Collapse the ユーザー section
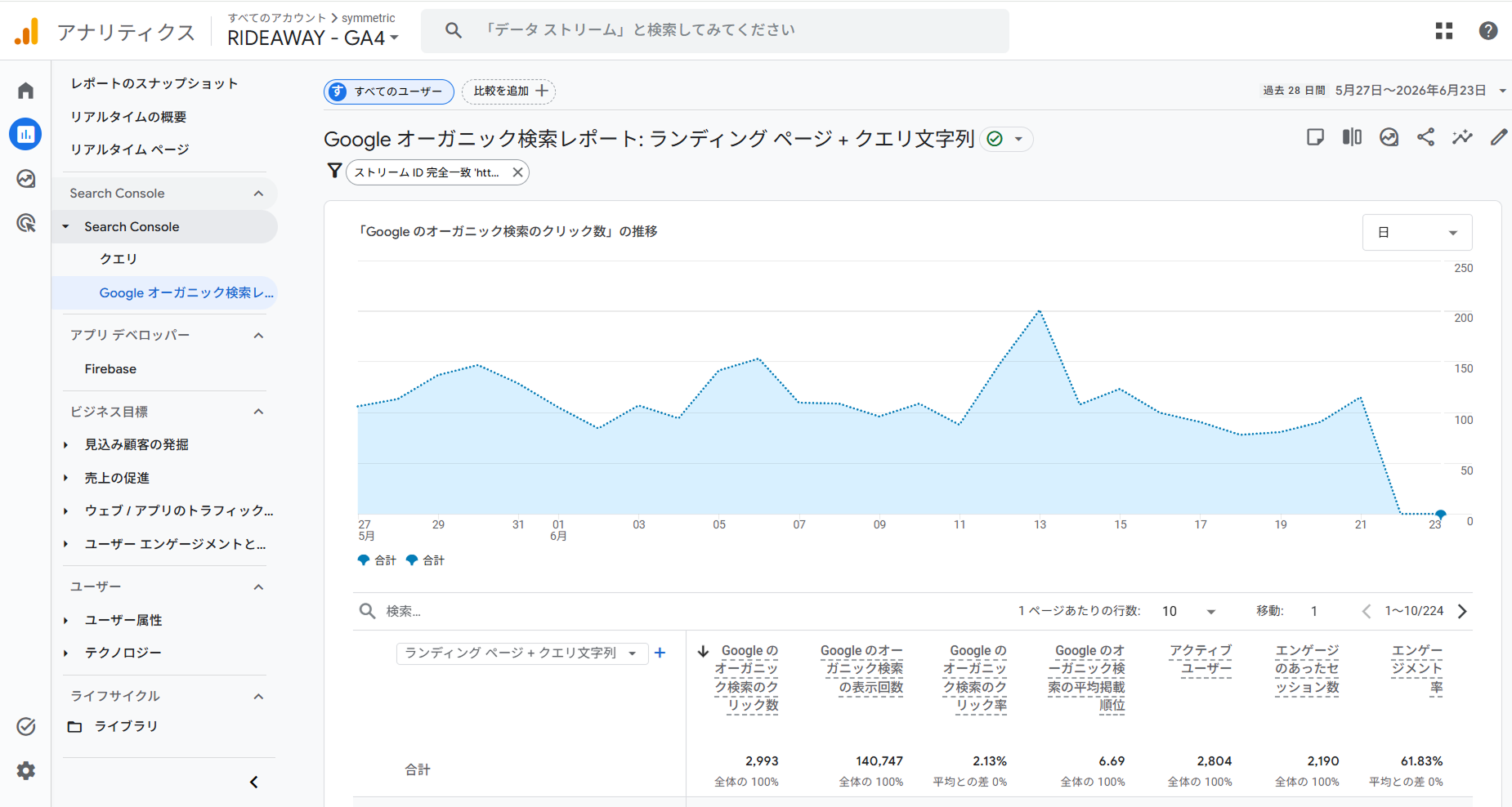 click(x=258, y=586)
